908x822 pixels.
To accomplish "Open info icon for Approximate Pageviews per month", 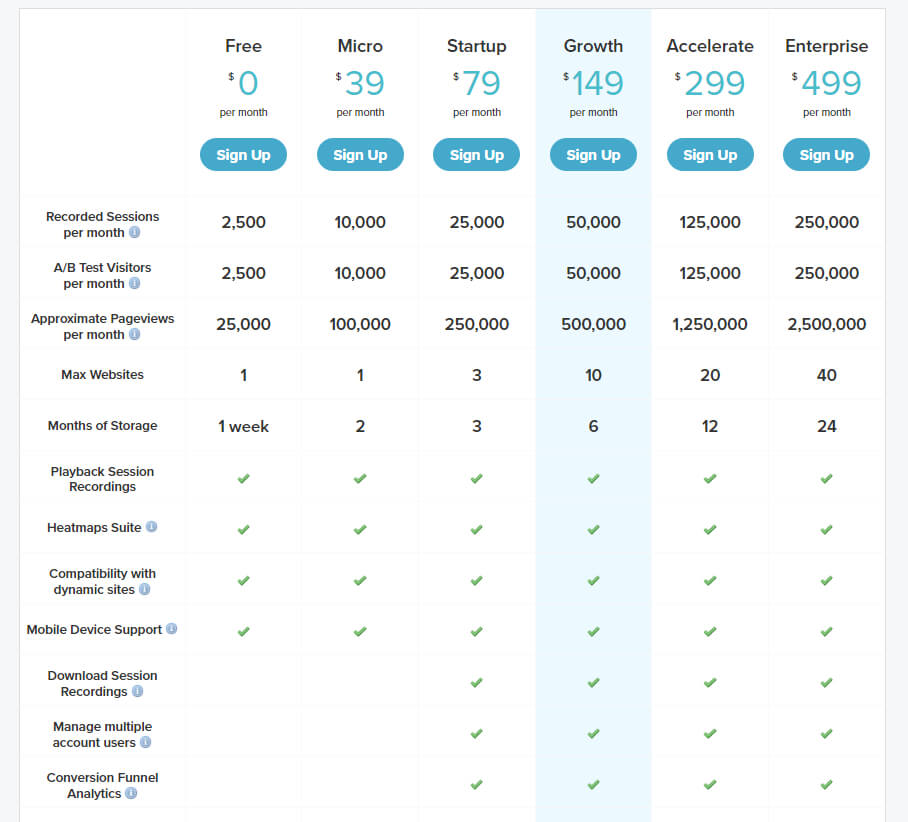I will (134, 334).
